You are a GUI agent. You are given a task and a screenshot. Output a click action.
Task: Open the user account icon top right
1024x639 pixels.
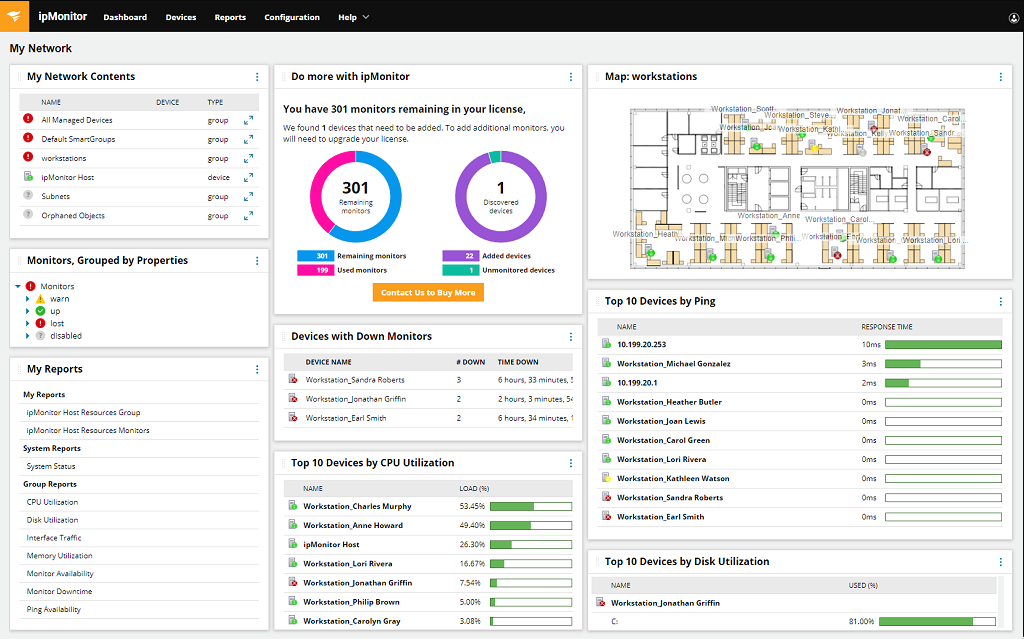coord(1013,16)
